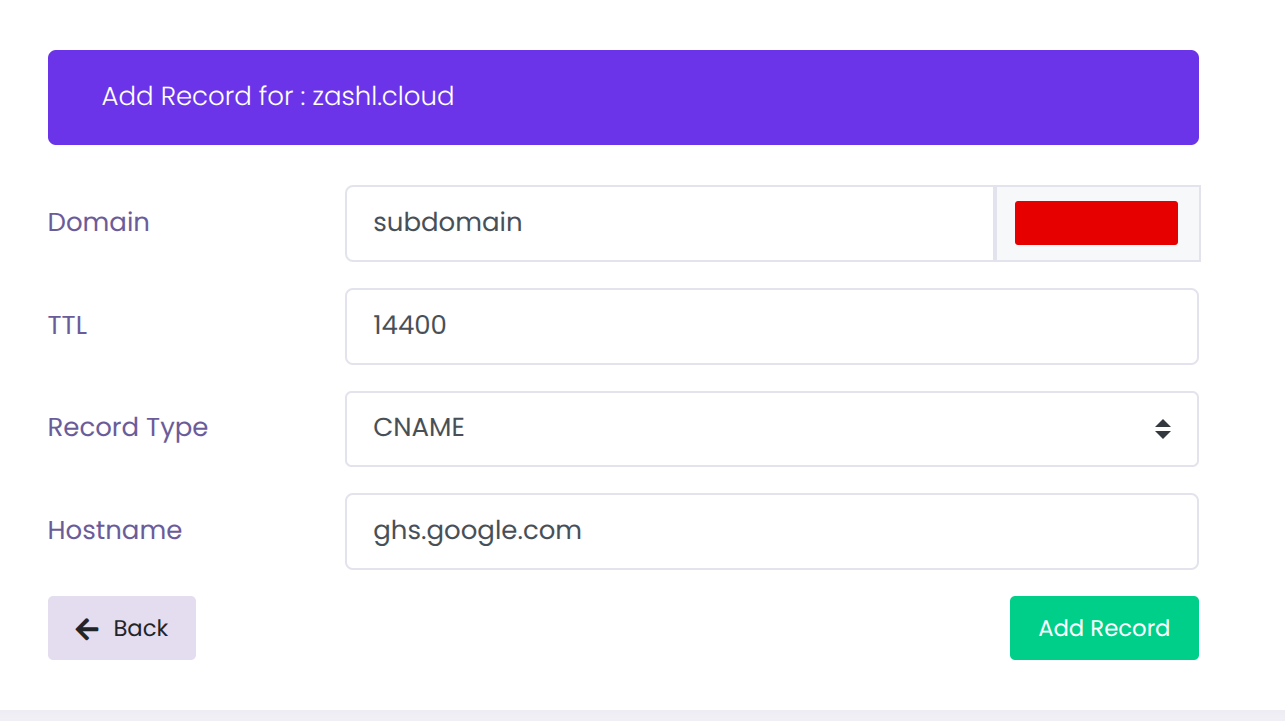
Task: Go back using the Back button
Action: pyautogui.click(x=122, y=628)
